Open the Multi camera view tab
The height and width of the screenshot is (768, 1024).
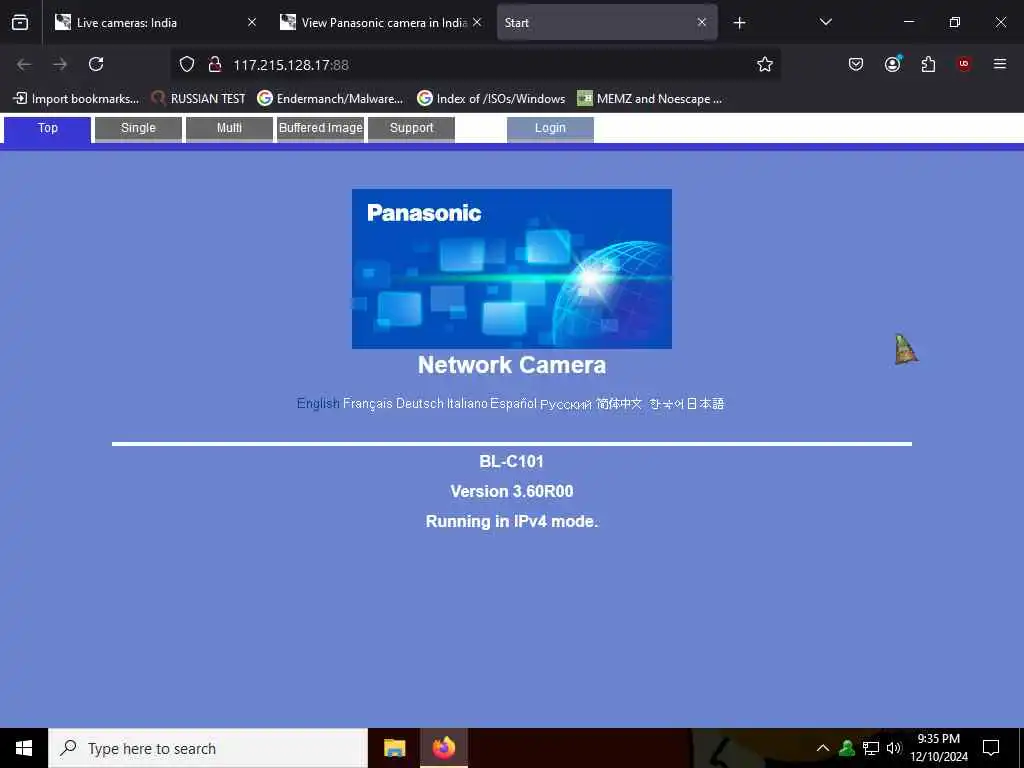(x=229, y=129)
